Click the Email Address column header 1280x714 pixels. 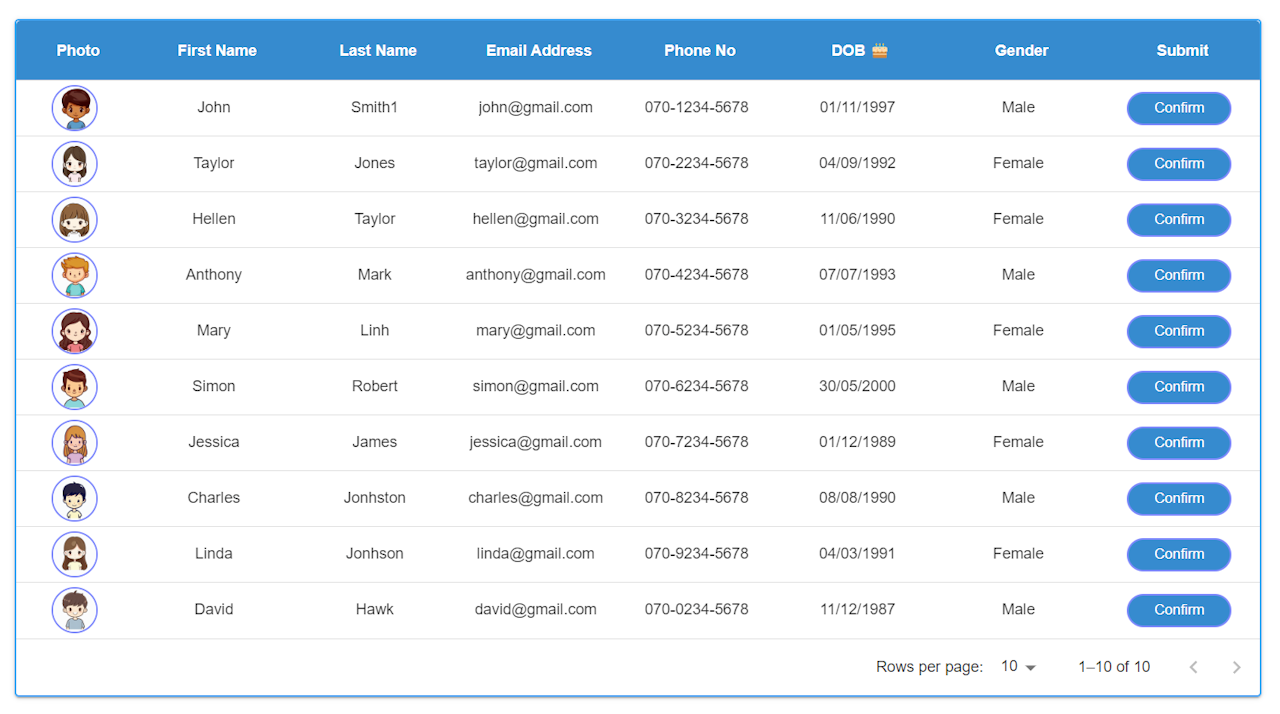pyautogui.click(x=539, y=50)
